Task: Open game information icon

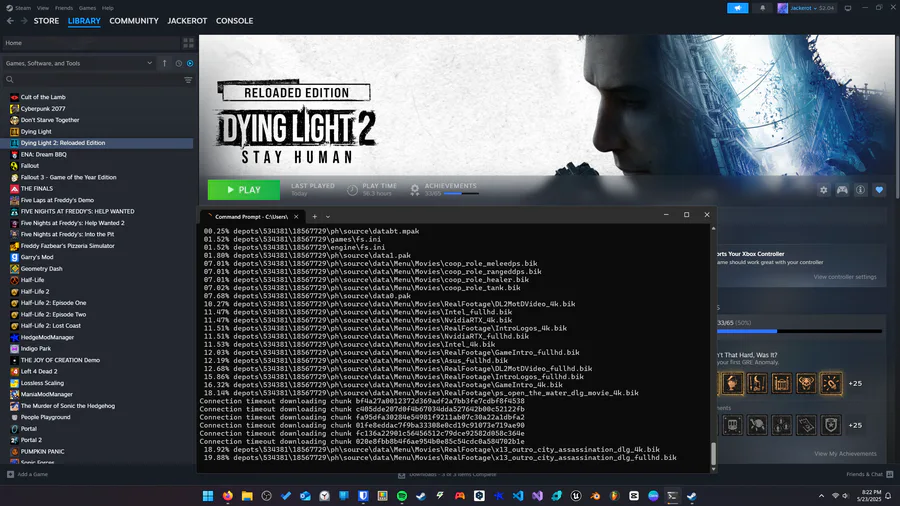Action: (x=860, y=190)
